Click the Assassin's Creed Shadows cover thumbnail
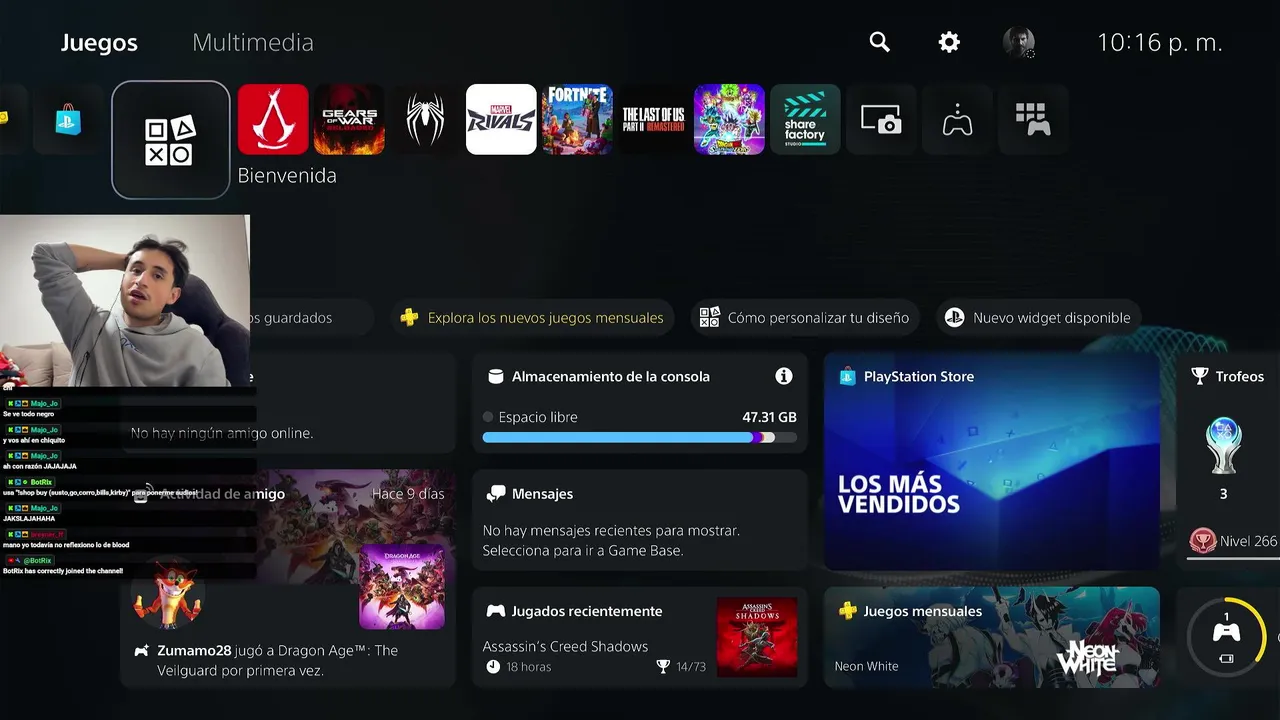This screenshot has height=720, width=1280. pos(757,637)
